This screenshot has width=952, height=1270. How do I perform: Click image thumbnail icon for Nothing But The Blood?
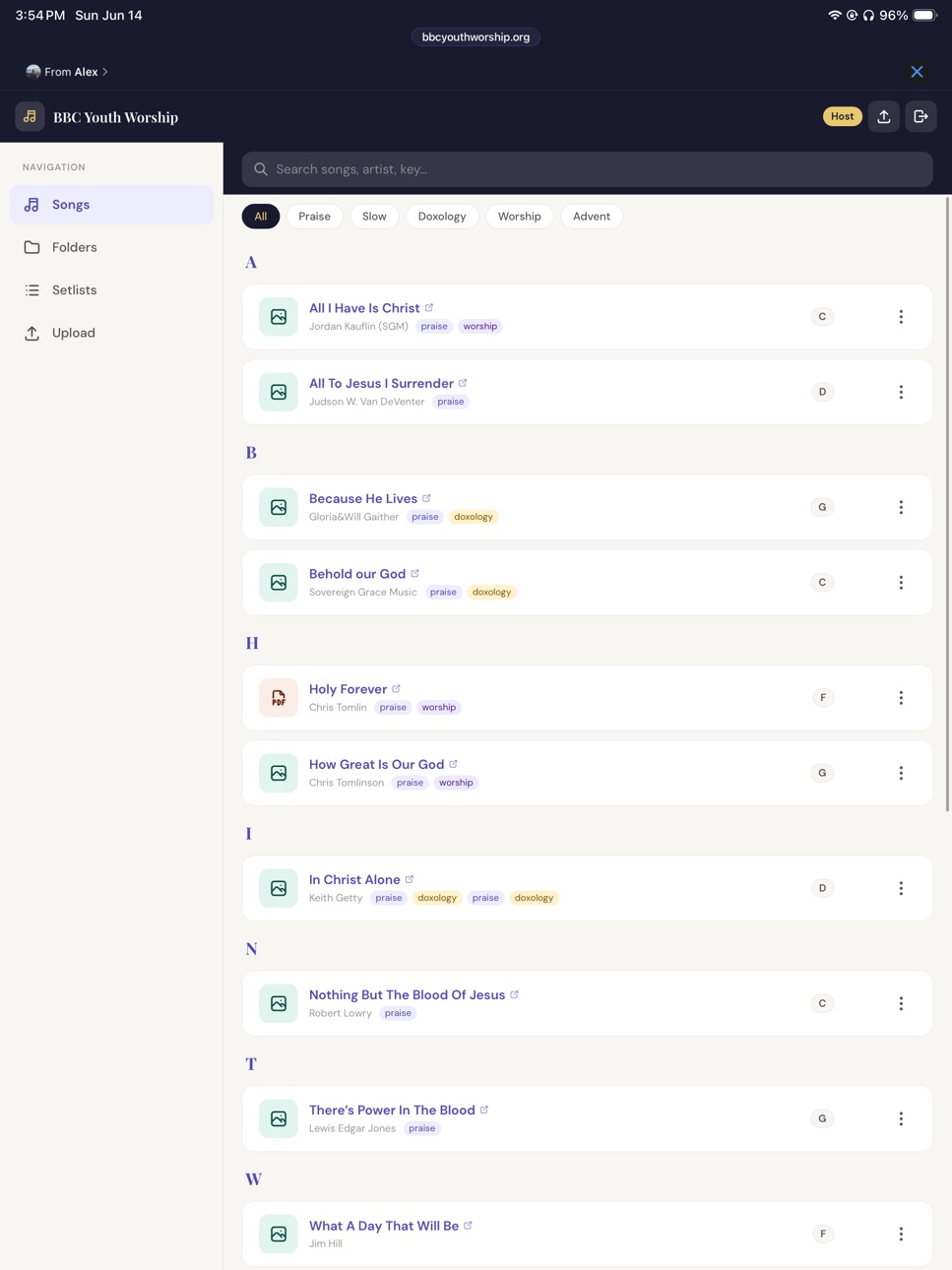279,1003
